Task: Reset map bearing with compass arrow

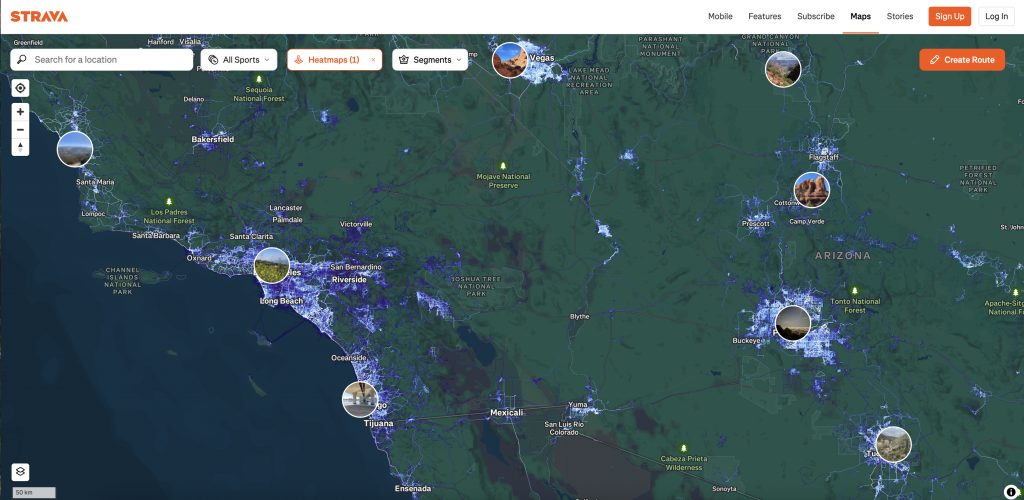Action: coord(20,147)
